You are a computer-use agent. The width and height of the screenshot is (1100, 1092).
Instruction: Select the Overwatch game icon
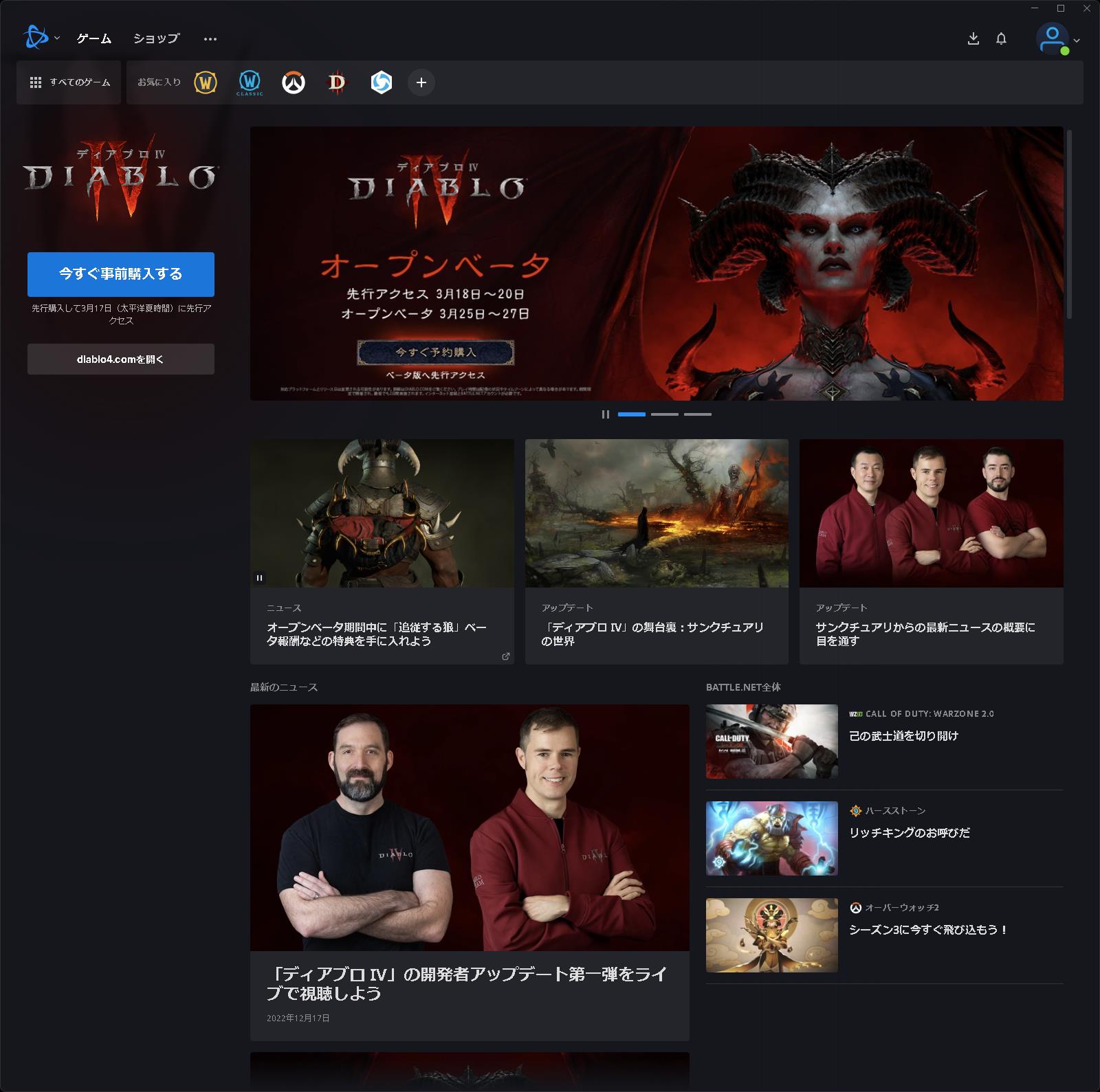(293, 82)
